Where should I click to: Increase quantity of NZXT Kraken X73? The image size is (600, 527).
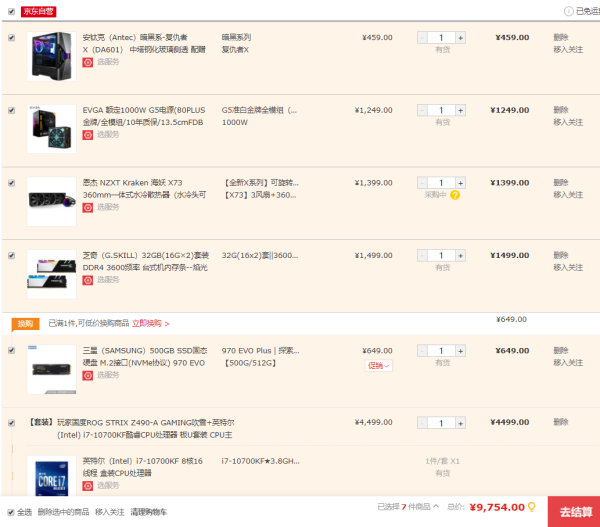[460, 183]
